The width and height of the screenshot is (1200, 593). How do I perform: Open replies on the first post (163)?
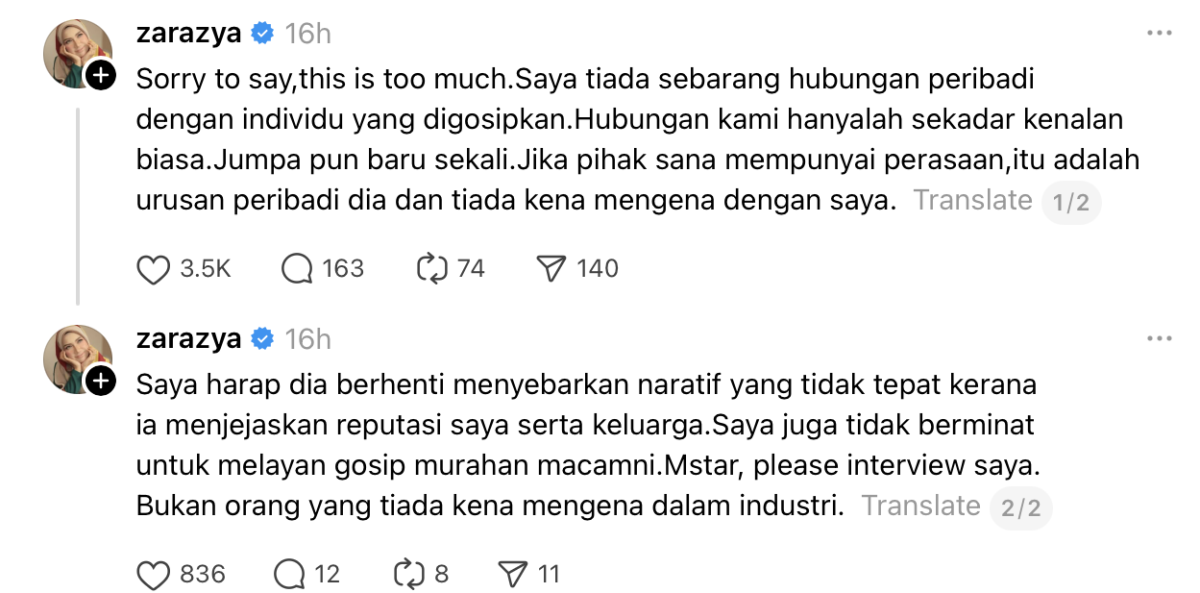click(298, 269)
